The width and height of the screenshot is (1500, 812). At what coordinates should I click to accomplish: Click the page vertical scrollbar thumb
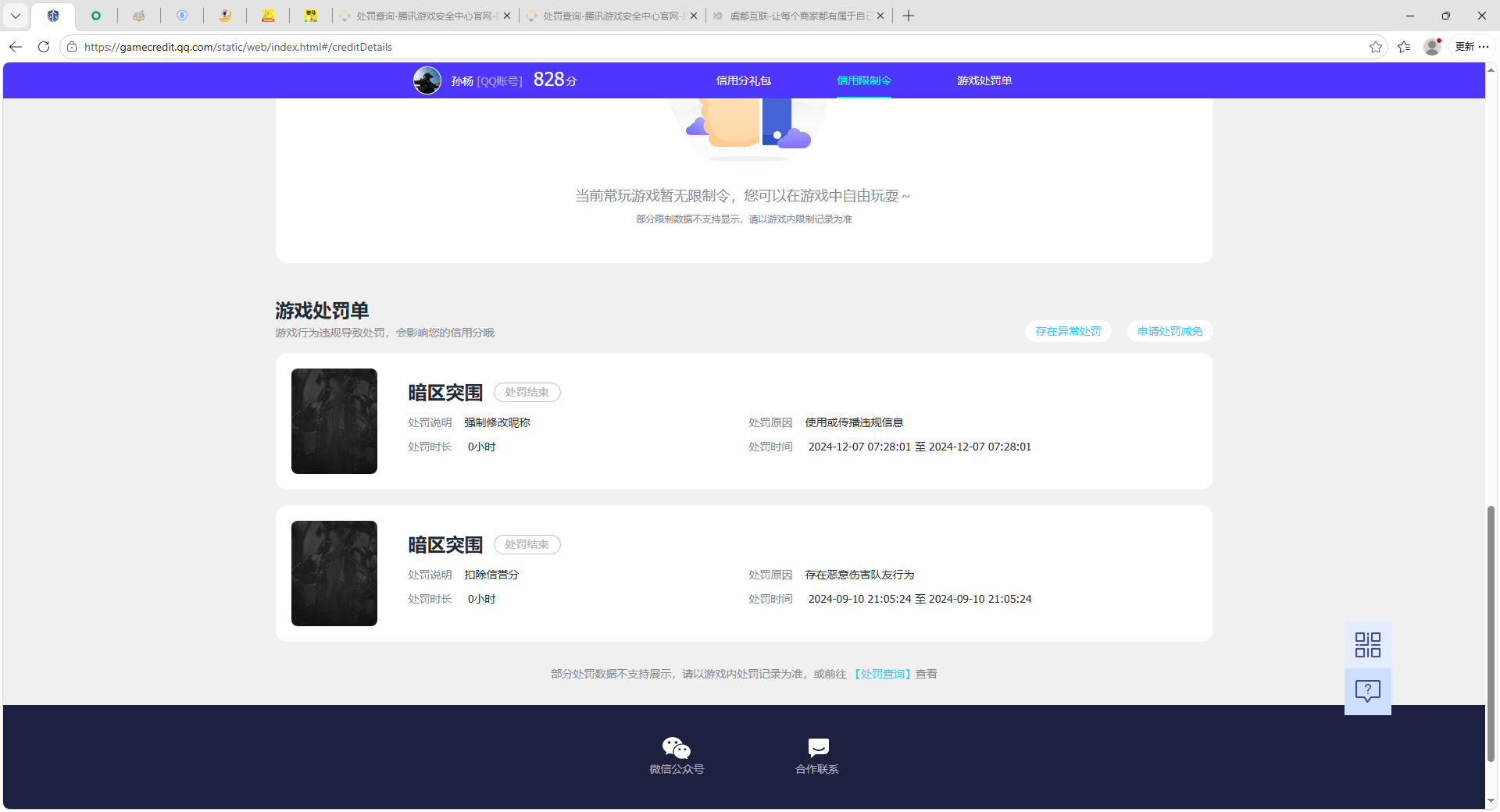(x=1491, y=634)
